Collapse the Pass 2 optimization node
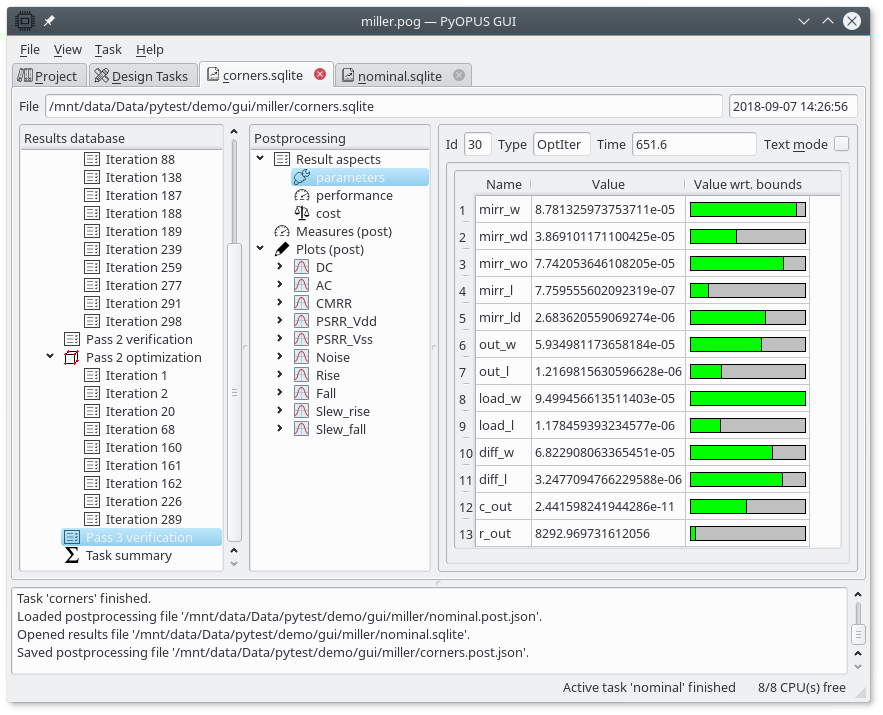The height and width of the screenshot is (715, 883). point(50,357)
